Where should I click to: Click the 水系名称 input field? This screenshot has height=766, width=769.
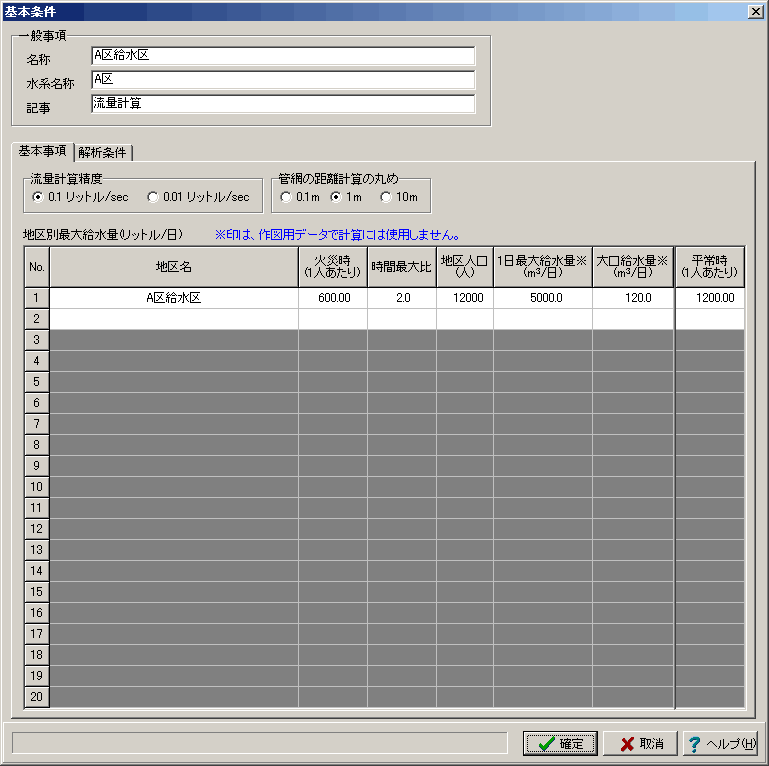pyautogui.click(x=283, y=79)
